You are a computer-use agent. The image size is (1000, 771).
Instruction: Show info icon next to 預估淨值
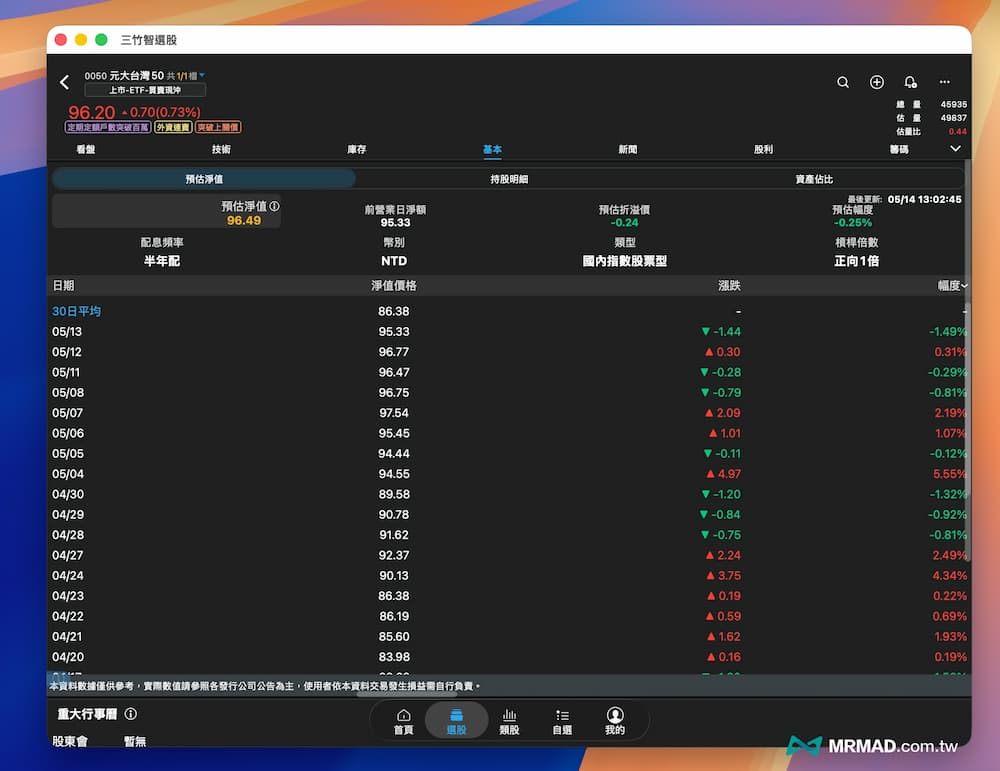[x=274, y=206]
